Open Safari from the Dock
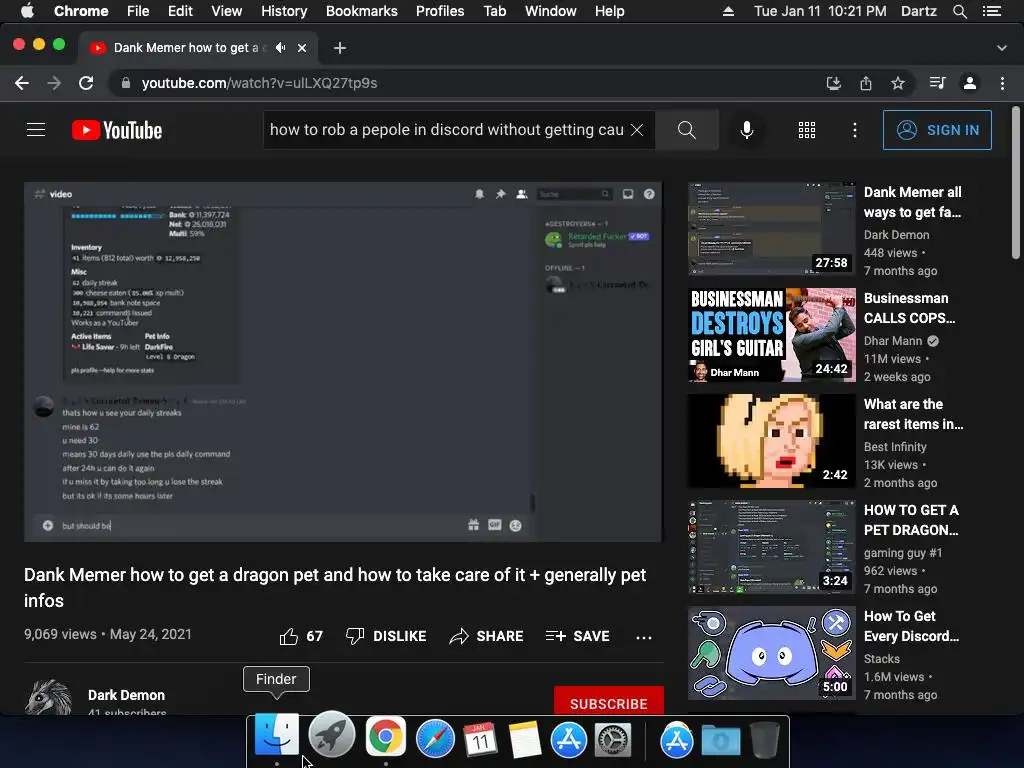This screenshot has height=768, width=1024. click(436, 738)
